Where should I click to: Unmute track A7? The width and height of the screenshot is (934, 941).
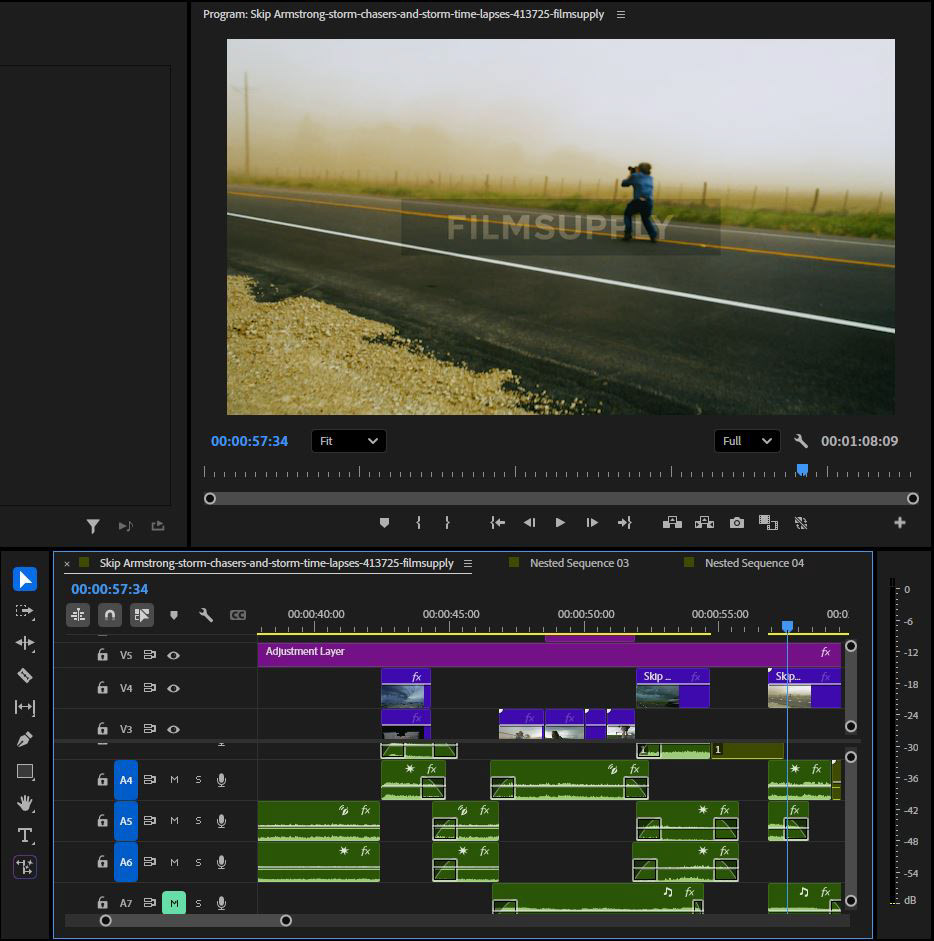coord(174,903)
